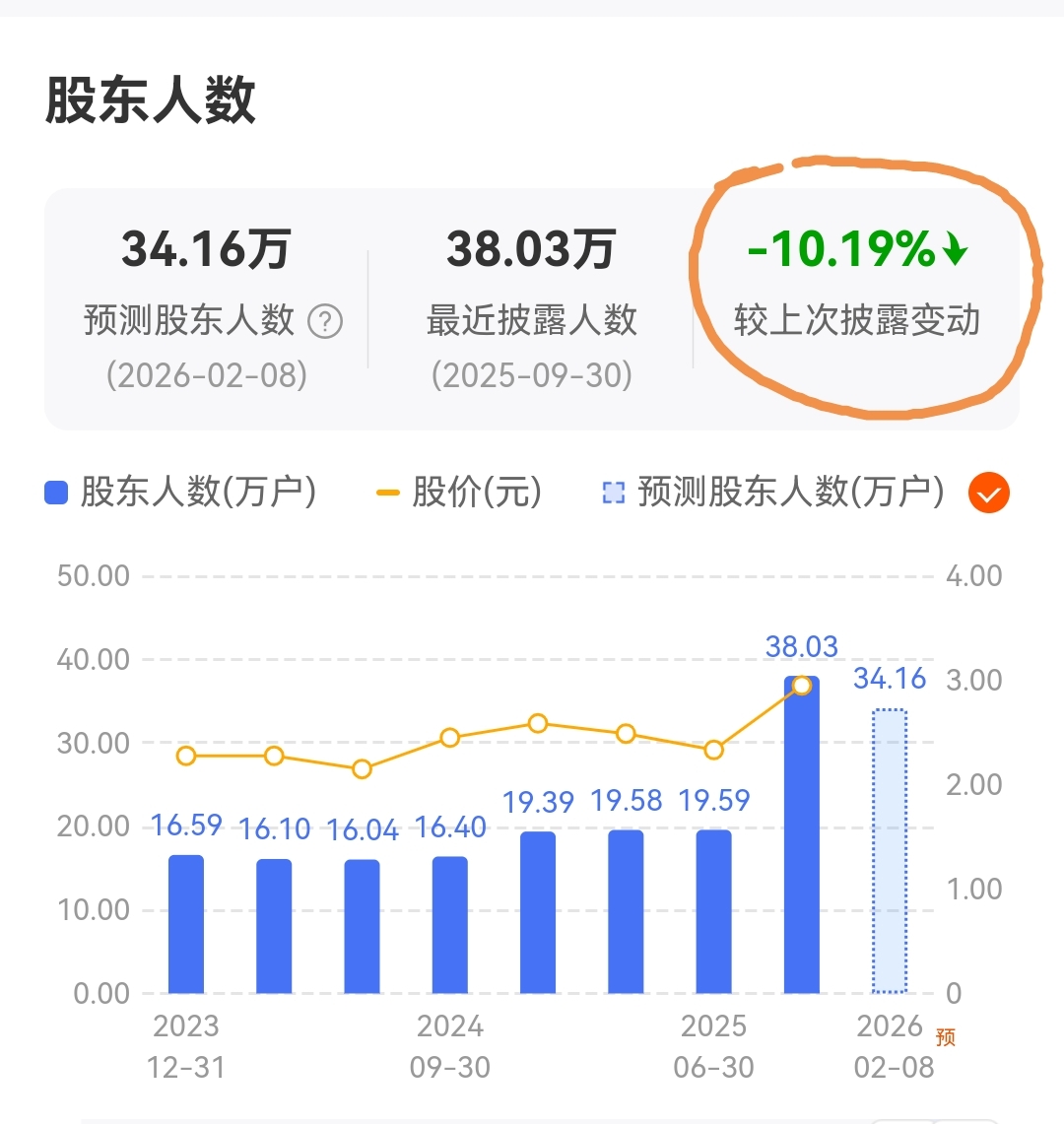Image resolution: width=1064 pixels, height=1124 pixels.
Task: Click the green down arrow next to -10.19%
Action: (x=955, y=249)
